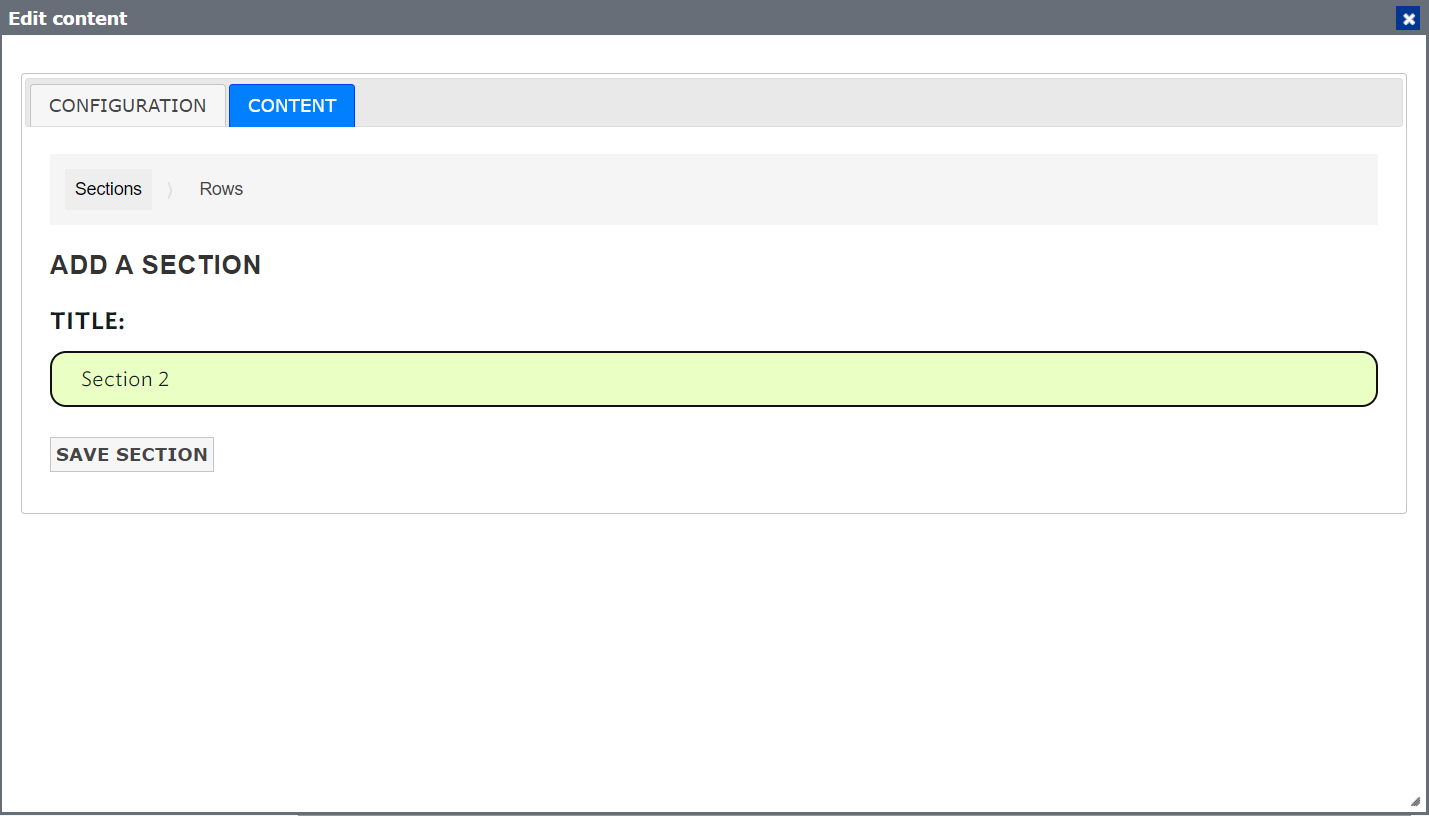The width and height of the screenshot is (1429, 816).
Task: Click the 'Edit content' title bar
Action: [700, 18]
